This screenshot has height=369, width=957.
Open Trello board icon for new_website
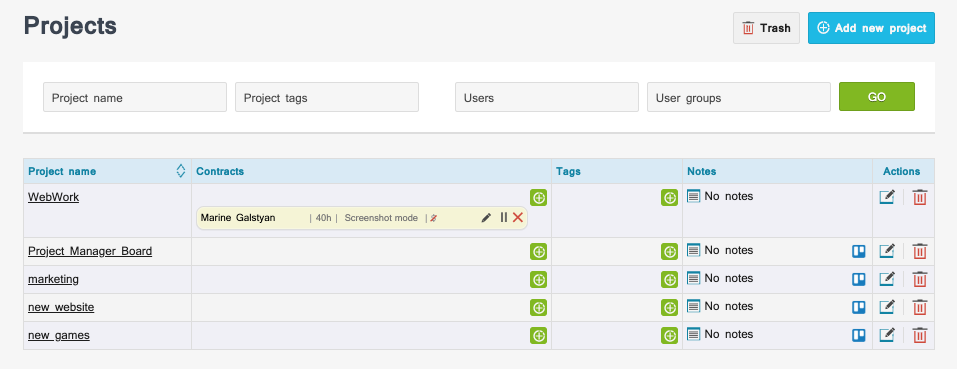(859, 307)
